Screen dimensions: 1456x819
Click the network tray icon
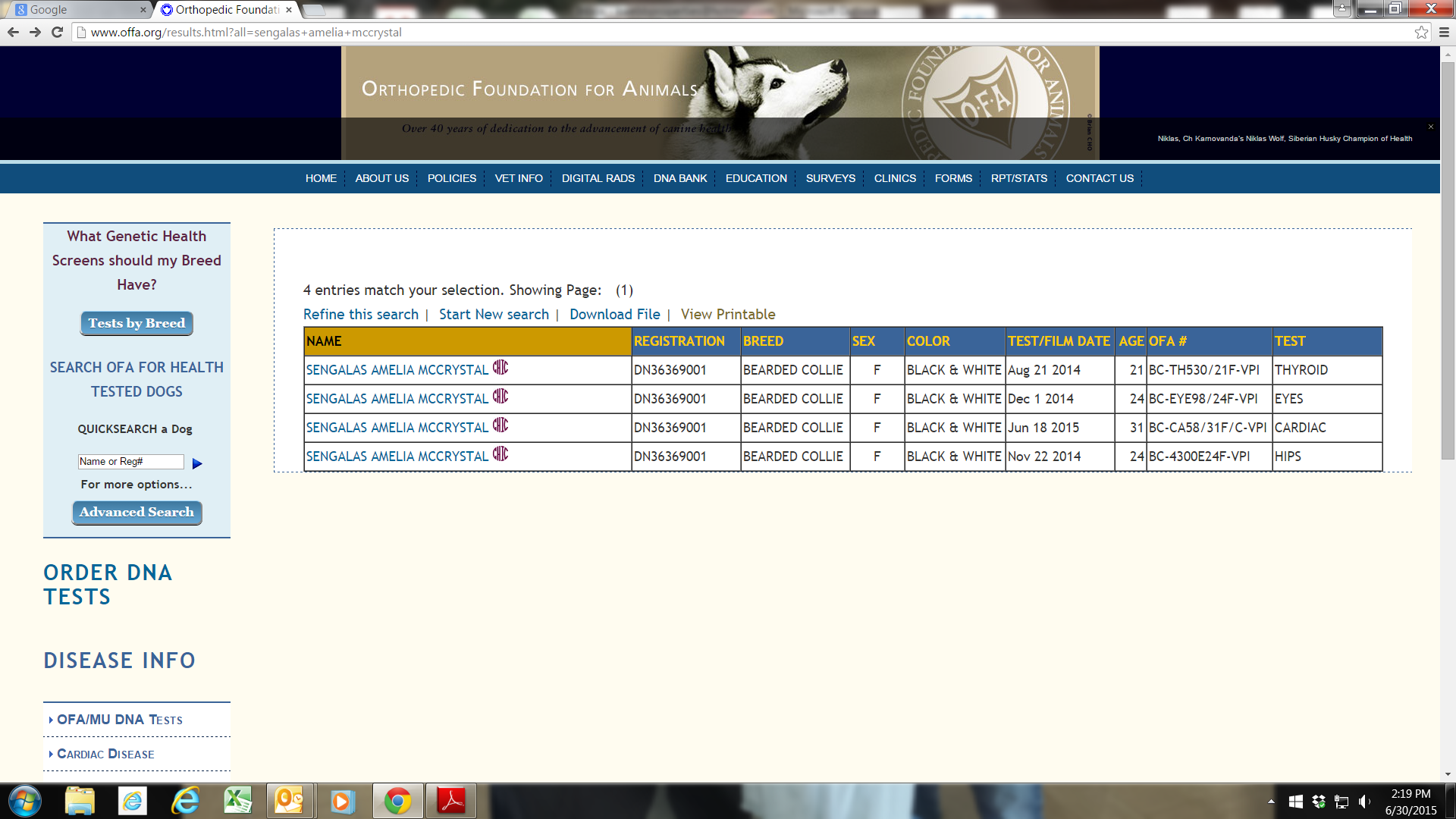click(x=1341, y=802)
